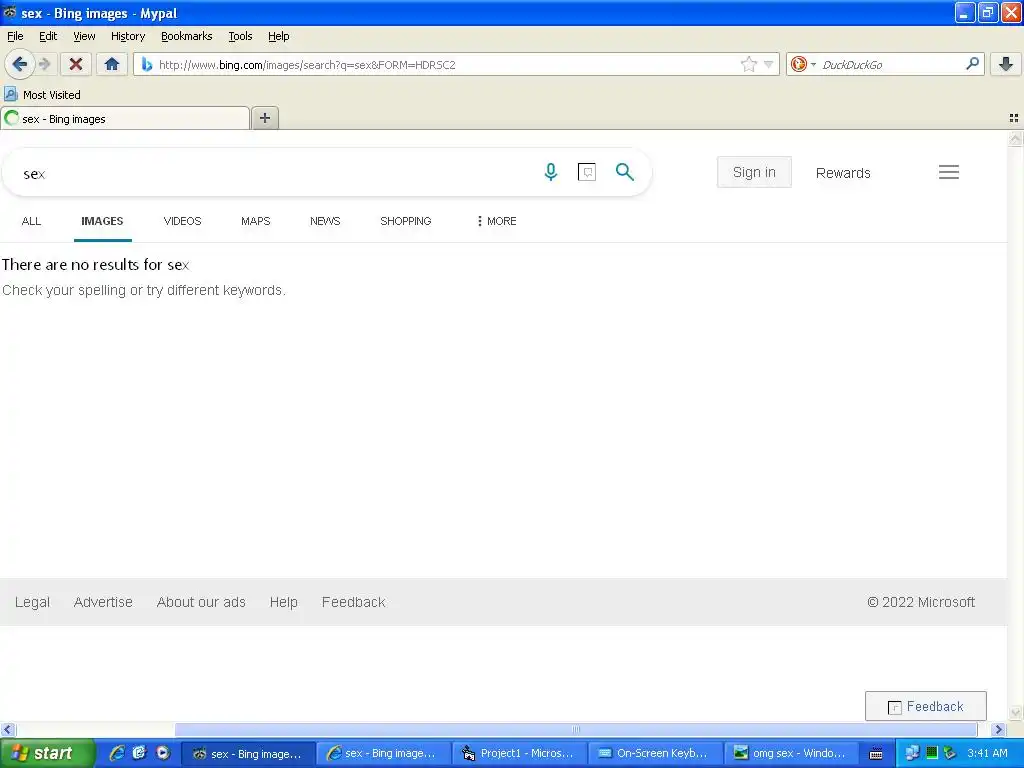Switch to Internet Explorer 'sex - Bing image' taskbar button
This screenshot has width=1024, height=768.
(383, 754)
